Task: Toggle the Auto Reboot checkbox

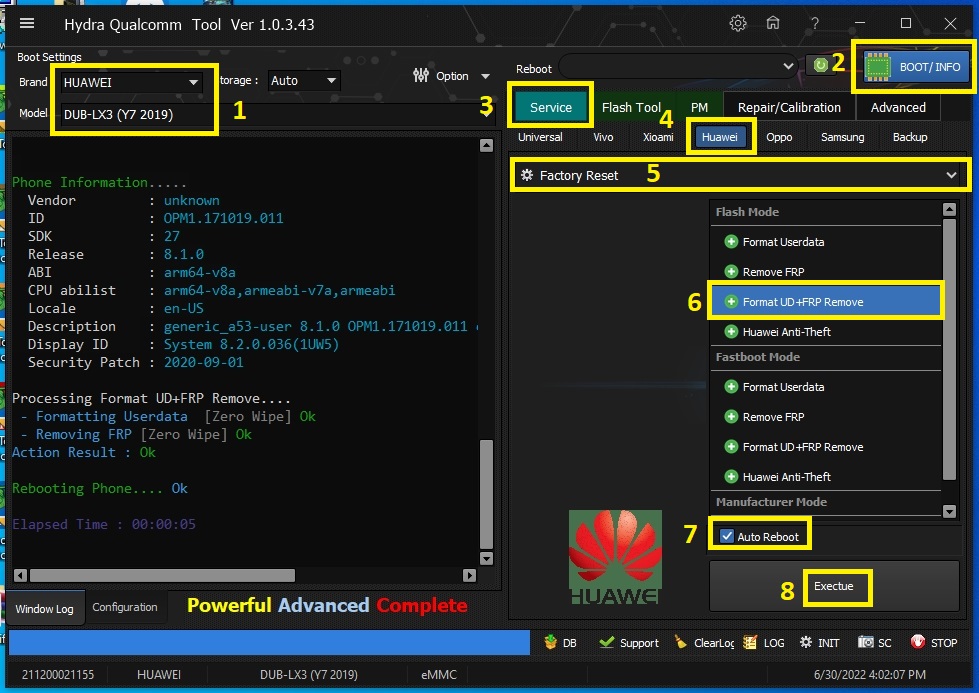Action: click(727, 536)
